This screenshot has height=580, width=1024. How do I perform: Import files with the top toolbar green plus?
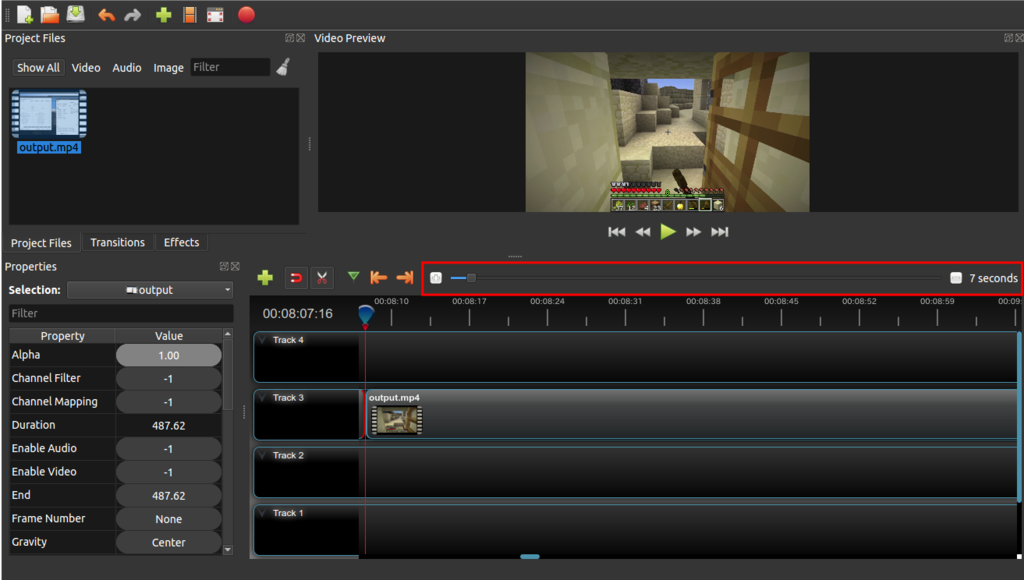[x=163, y=15]
